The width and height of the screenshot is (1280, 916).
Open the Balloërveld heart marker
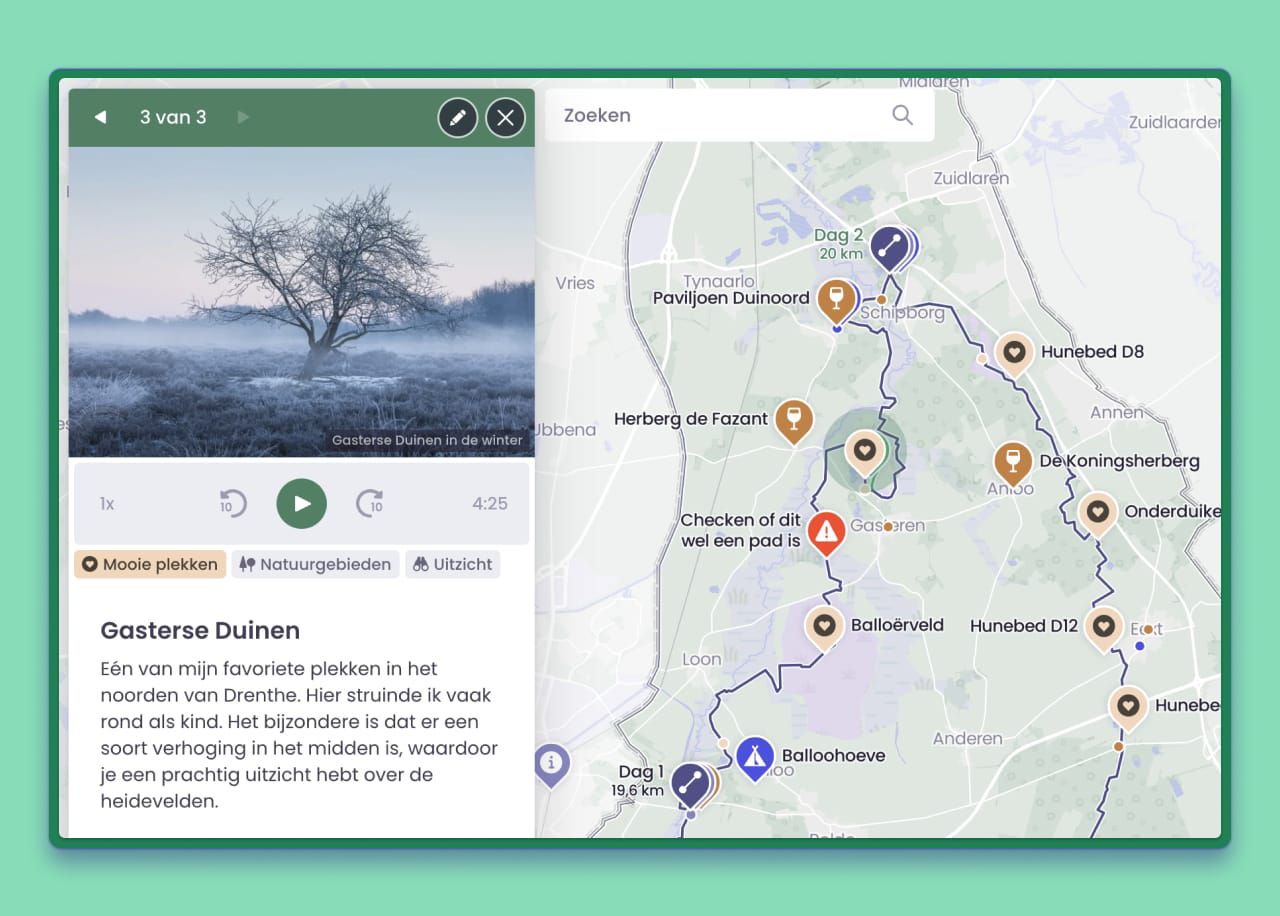(x=824, y=626)
